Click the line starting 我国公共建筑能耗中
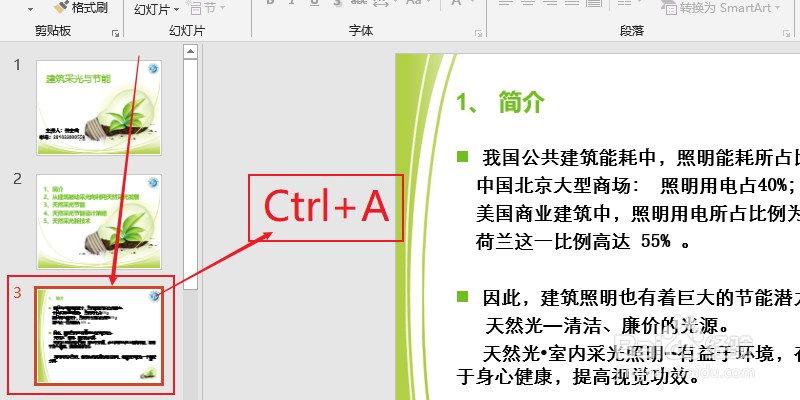Viewport: 800px width, 400px height. point(641,158)
